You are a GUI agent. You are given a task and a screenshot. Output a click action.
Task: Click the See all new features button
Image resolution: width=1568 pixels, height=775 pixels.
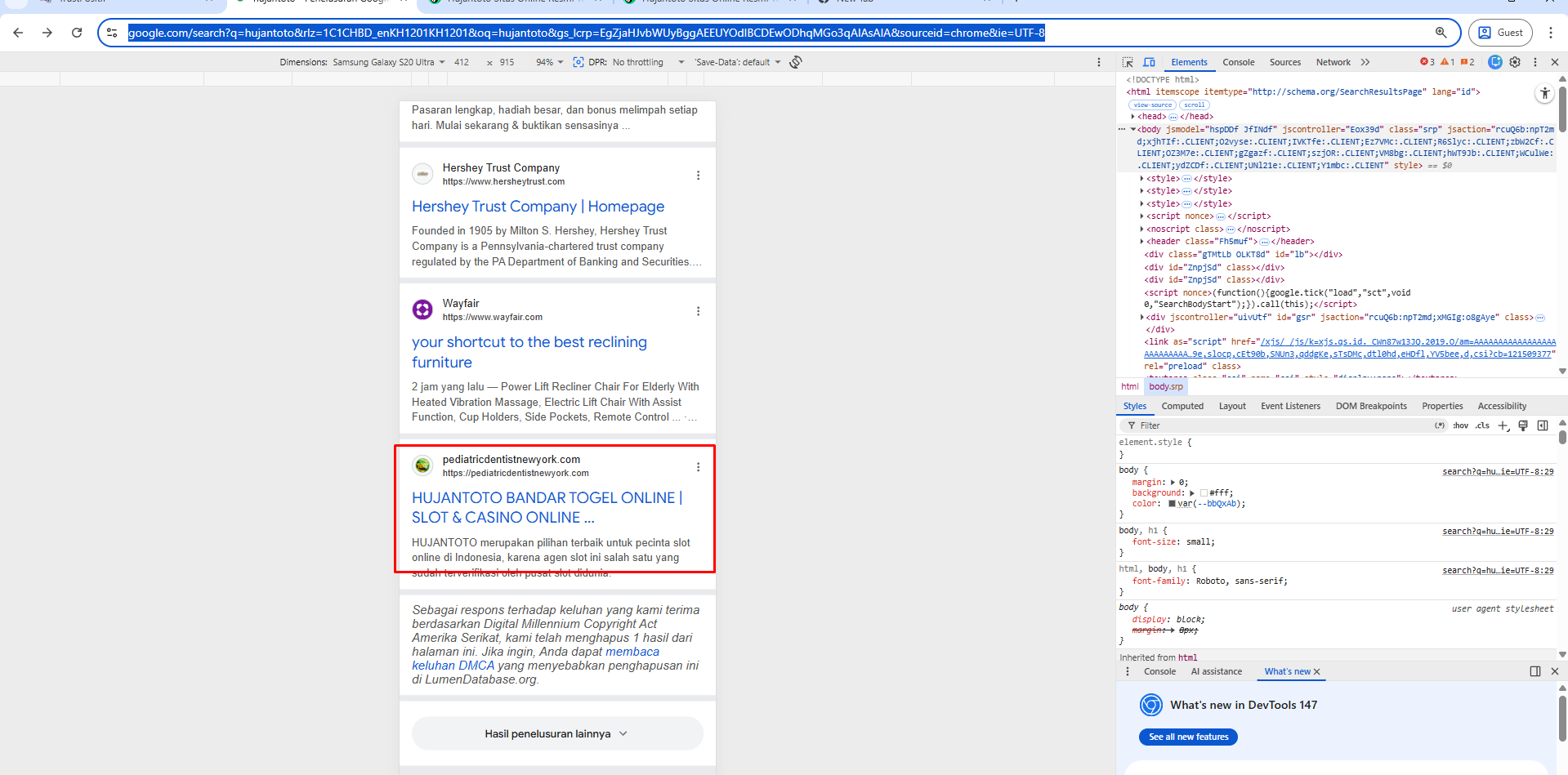point(1188,737)
